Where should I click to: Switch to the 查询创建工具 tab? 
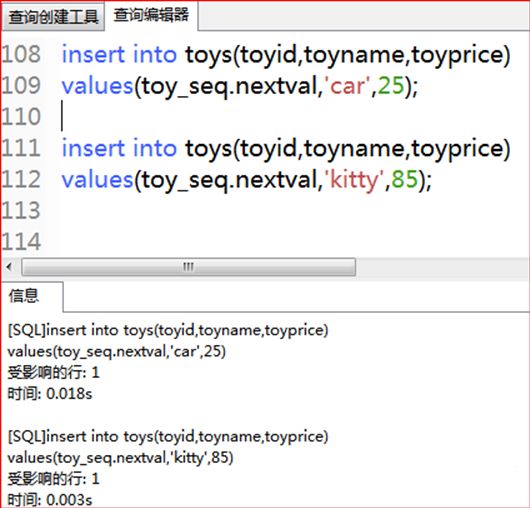pos(53,17)
